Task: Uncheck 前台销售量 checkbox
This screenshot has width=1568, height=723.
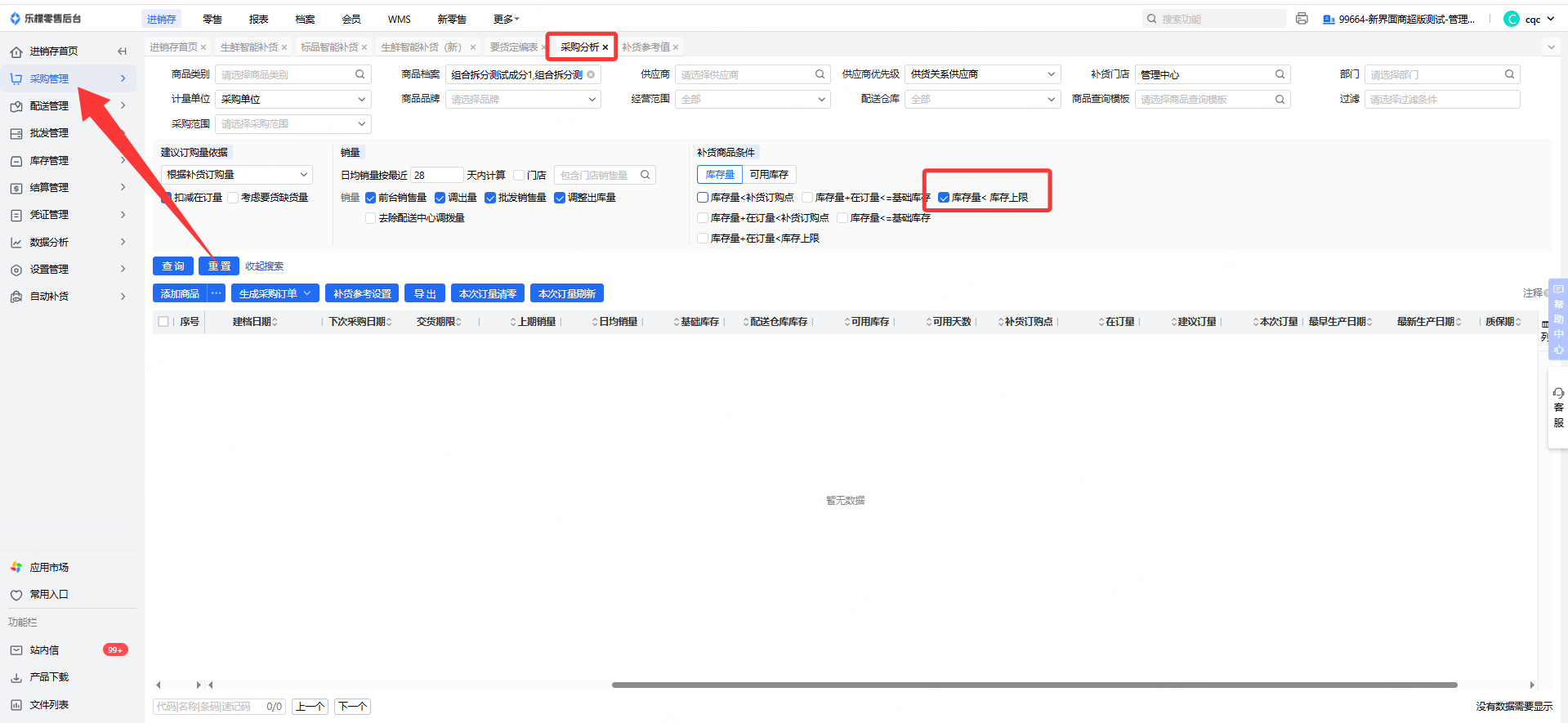Action: (370, 198)
